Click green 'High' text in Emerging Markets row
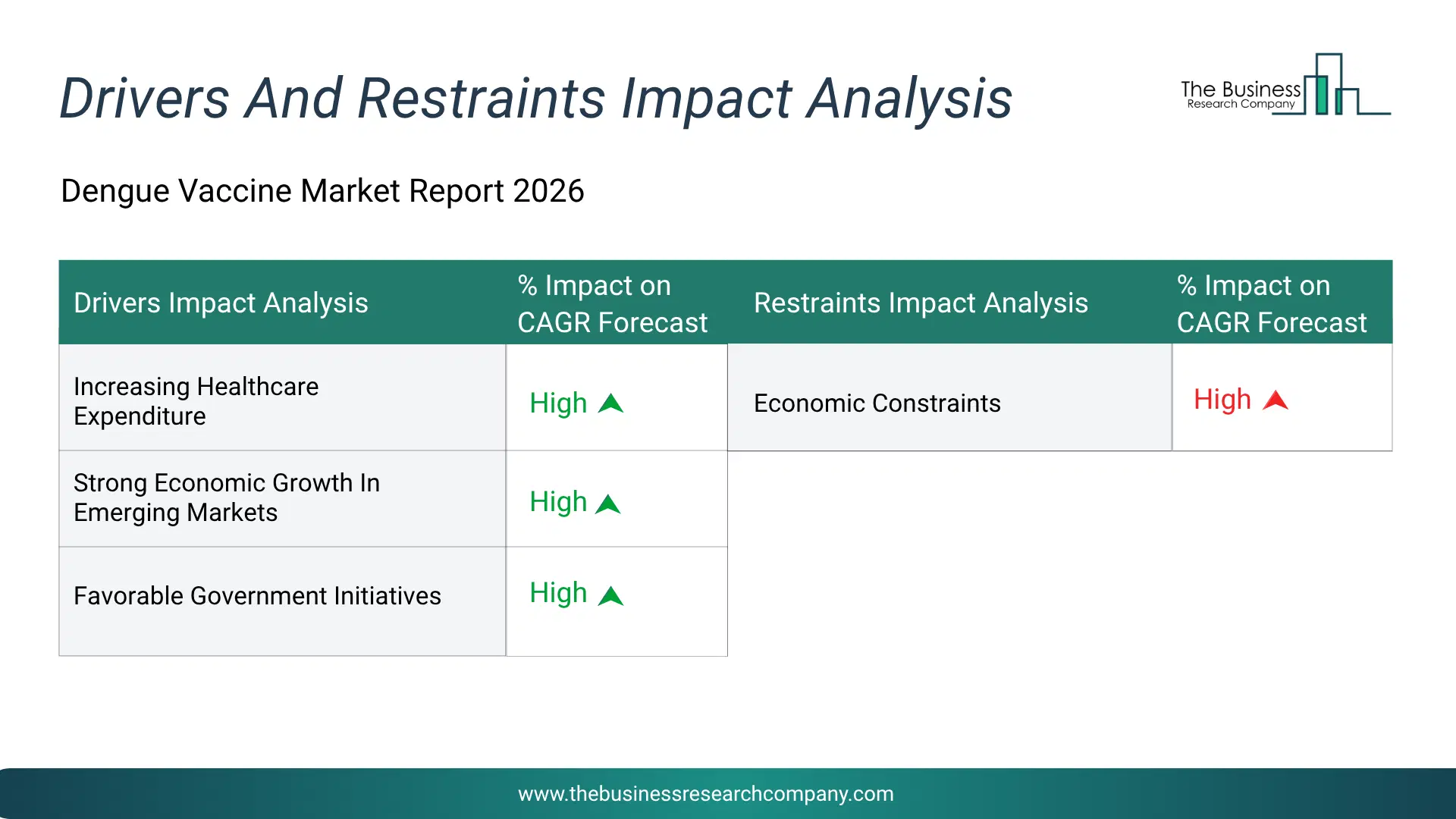1456x819 pixels. click(x=558, y=502)
